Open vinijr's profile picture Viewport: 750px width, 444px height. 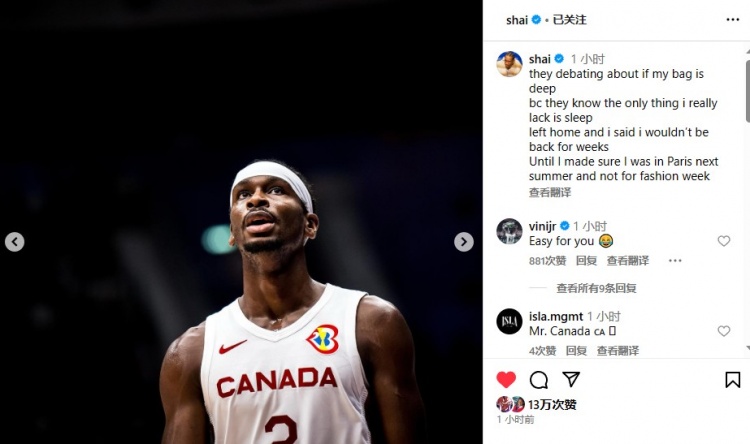[509, 232]
